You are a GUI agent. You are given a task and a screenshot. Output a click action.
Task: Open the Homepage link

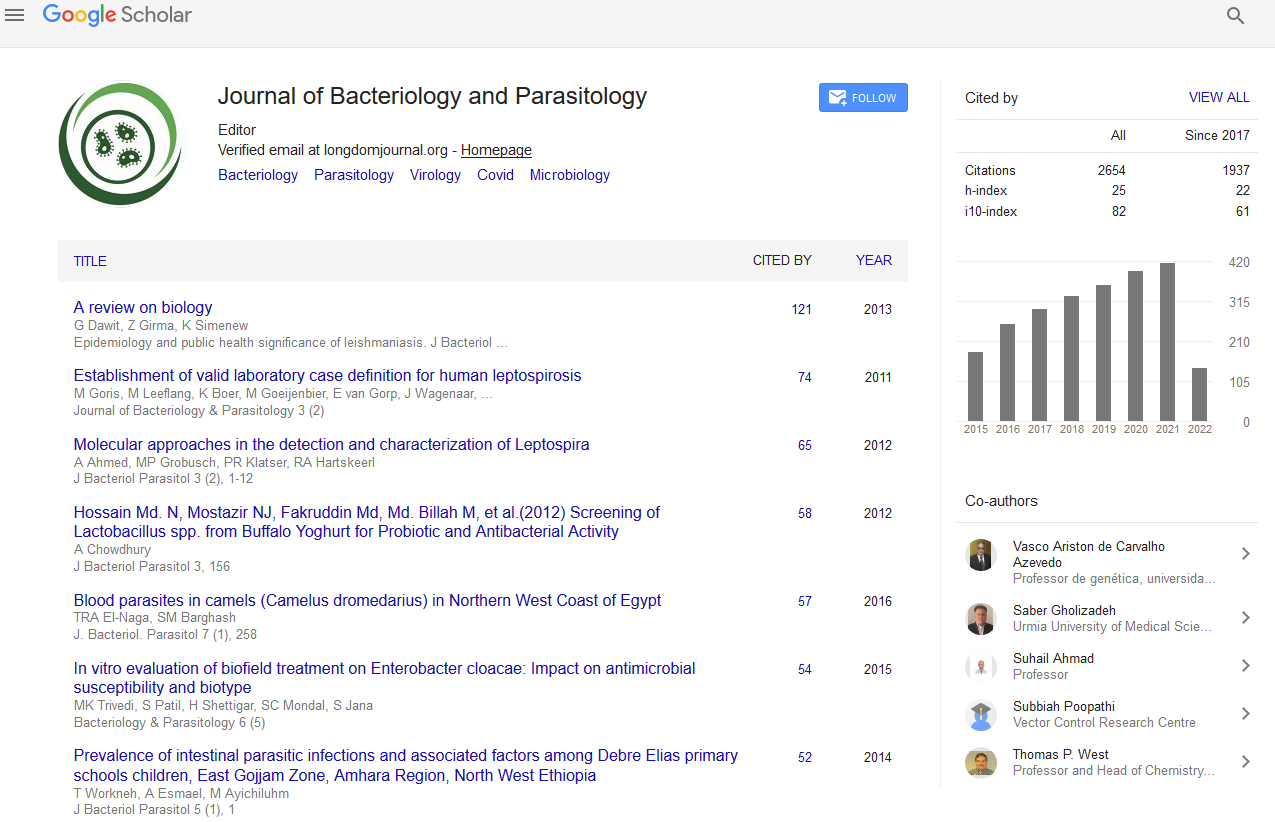(496, 150)
